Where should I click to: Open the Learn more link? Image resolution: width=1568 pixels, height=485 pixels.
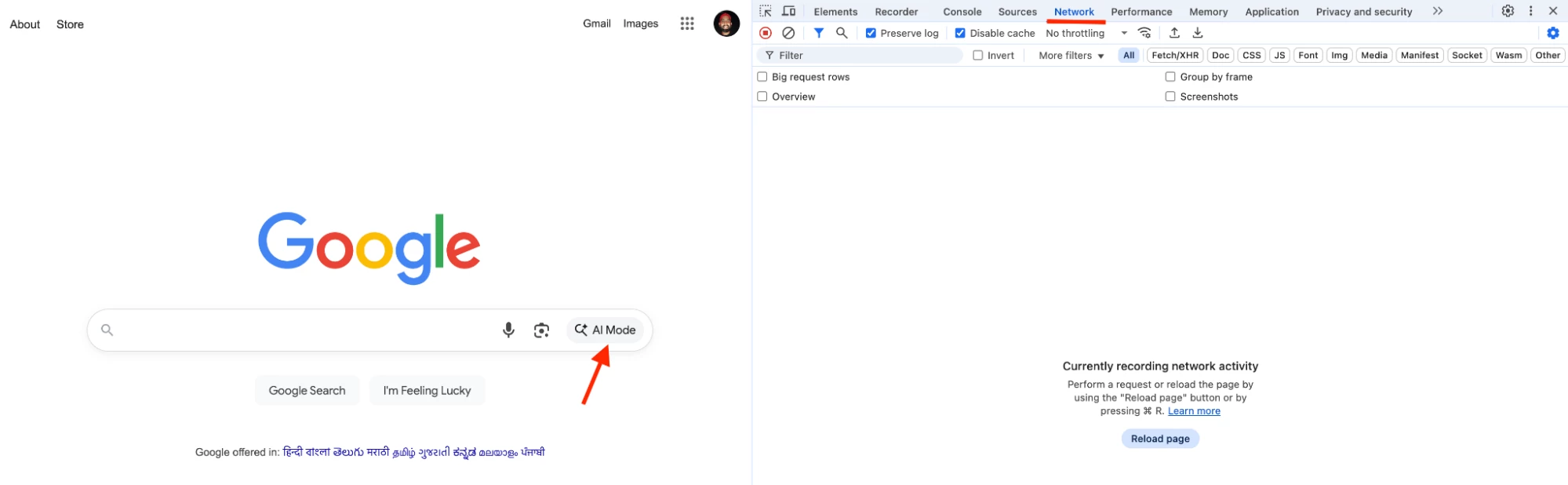click(x=1194, y=411)
